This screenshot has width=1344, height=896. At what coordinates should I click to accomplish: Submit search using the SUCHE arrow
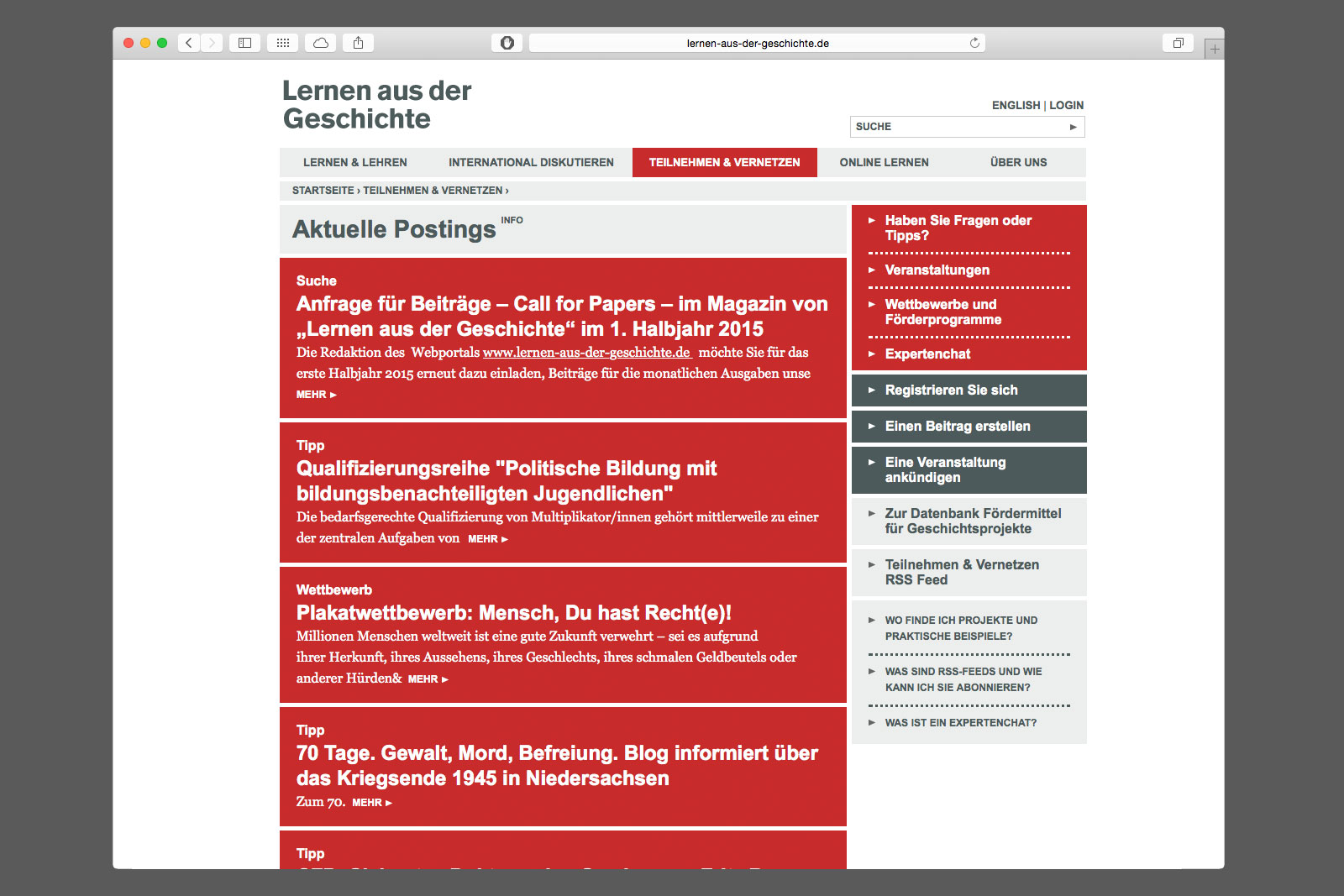click(1073, 127)
